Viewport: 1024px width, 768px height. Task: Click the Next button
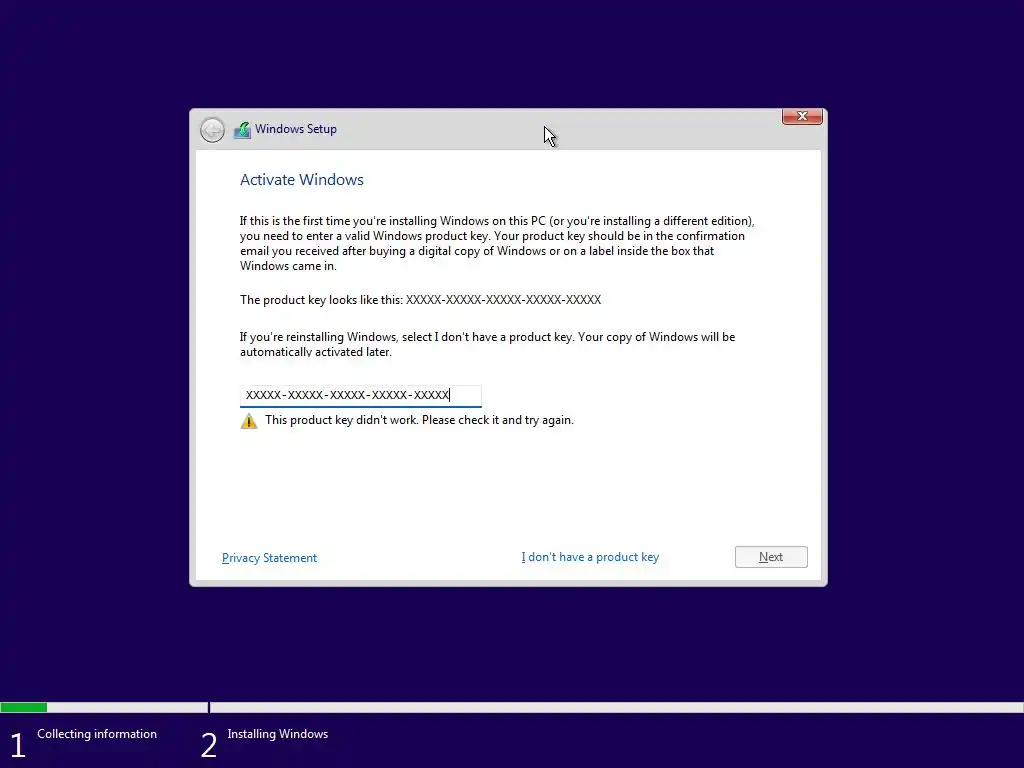coord(771,557)
